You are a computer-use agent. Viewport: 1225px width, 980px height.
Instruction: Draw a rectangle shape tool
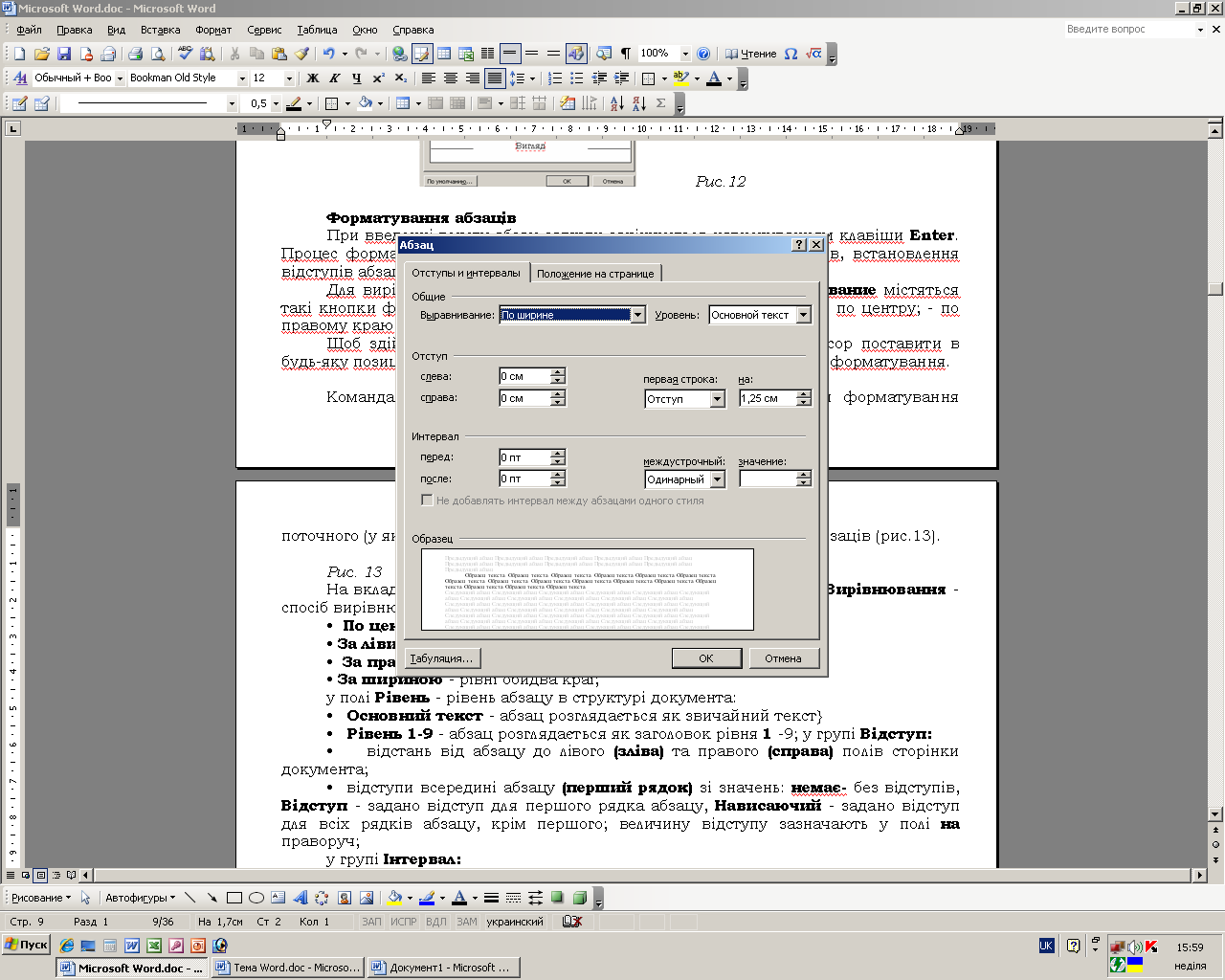coord(234,898)
